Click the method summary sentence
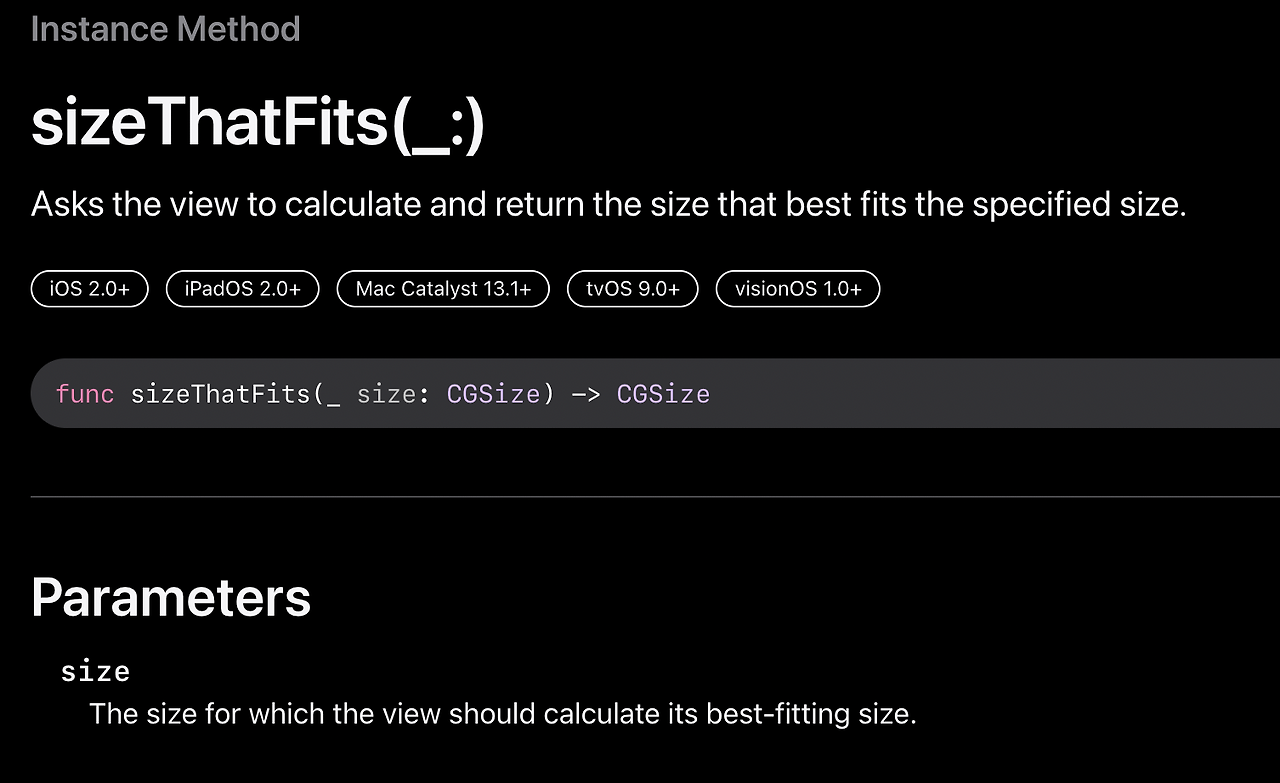Screen dimensions: 1280x783 609,204
